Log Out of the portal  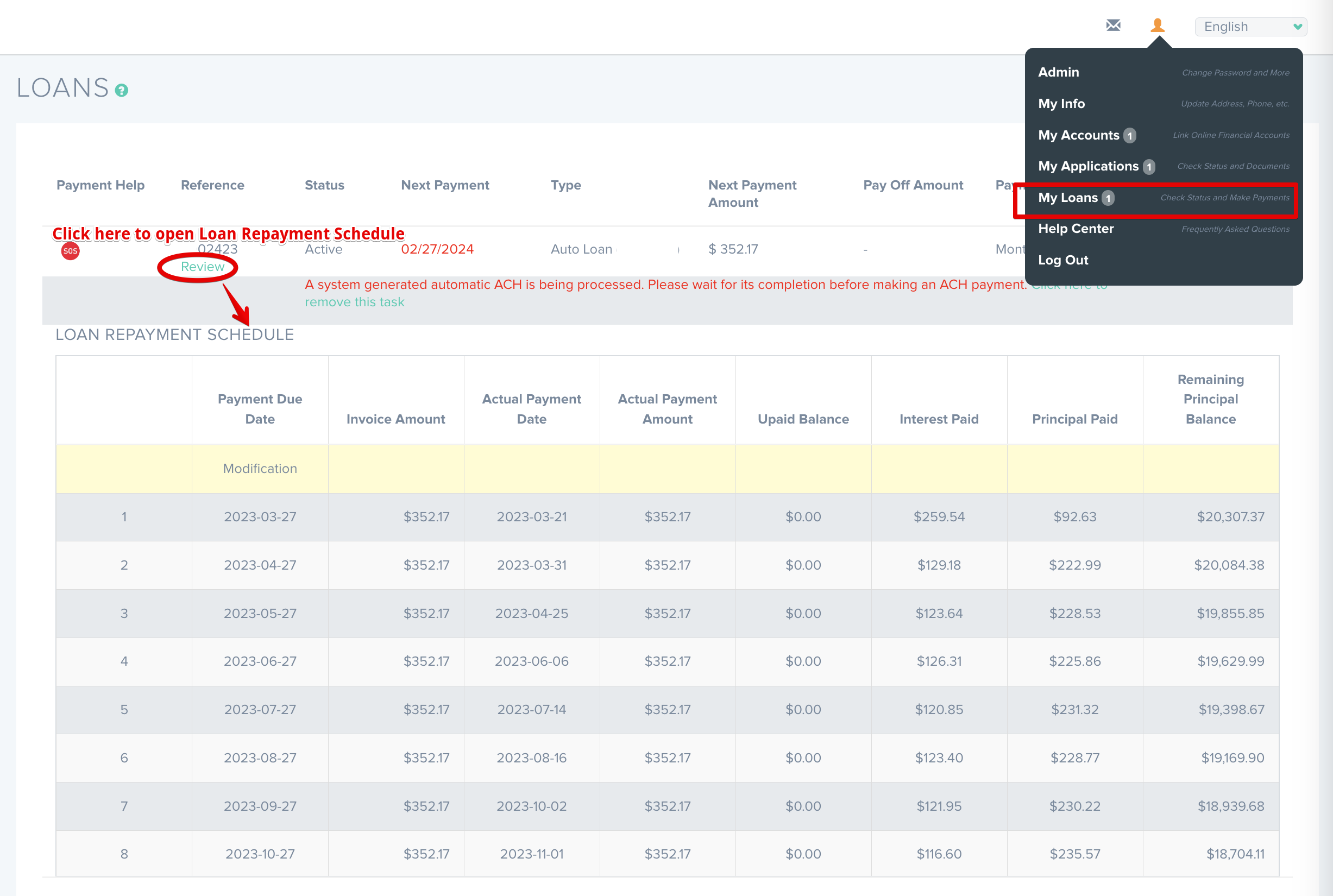pyautogui.click(x=1063, y=260)
